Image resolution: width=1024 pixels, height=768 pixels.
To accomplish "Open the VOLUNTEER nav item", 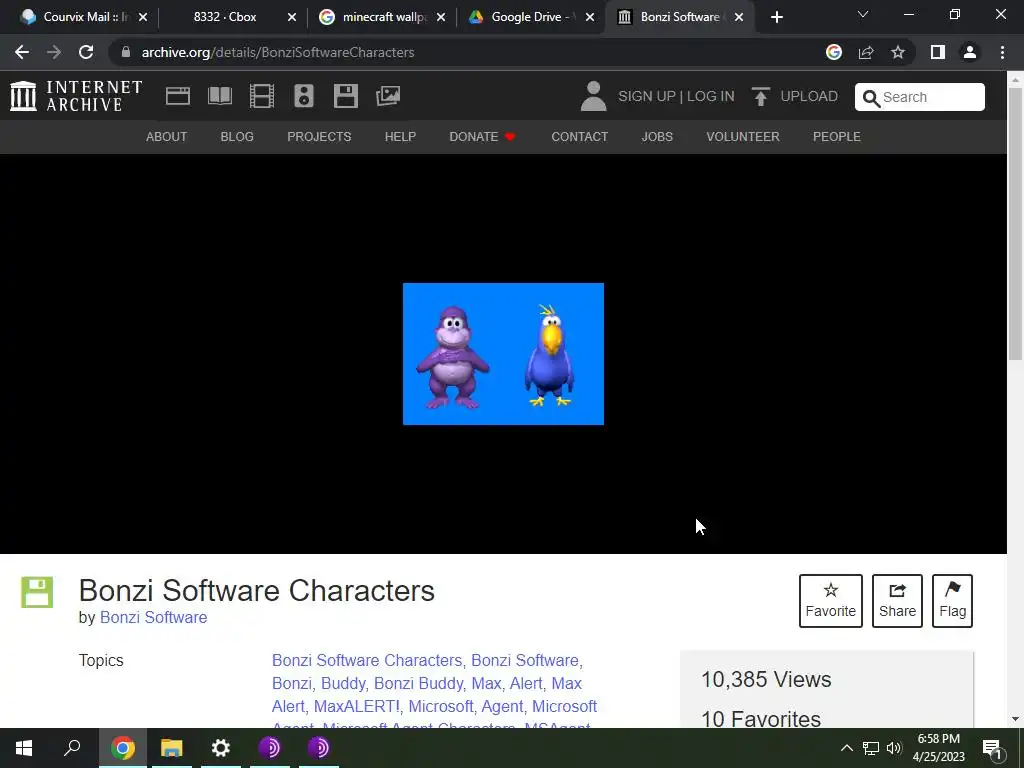I will (743, 136).
